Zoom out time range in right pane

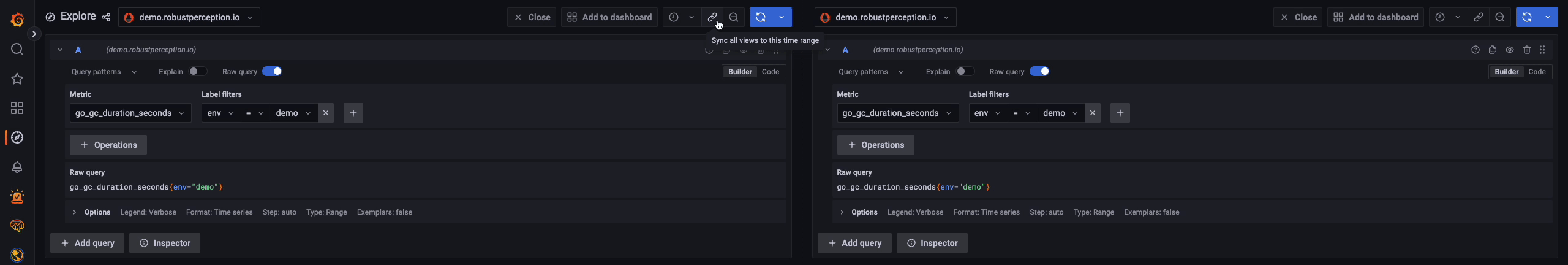(1500, 17)
